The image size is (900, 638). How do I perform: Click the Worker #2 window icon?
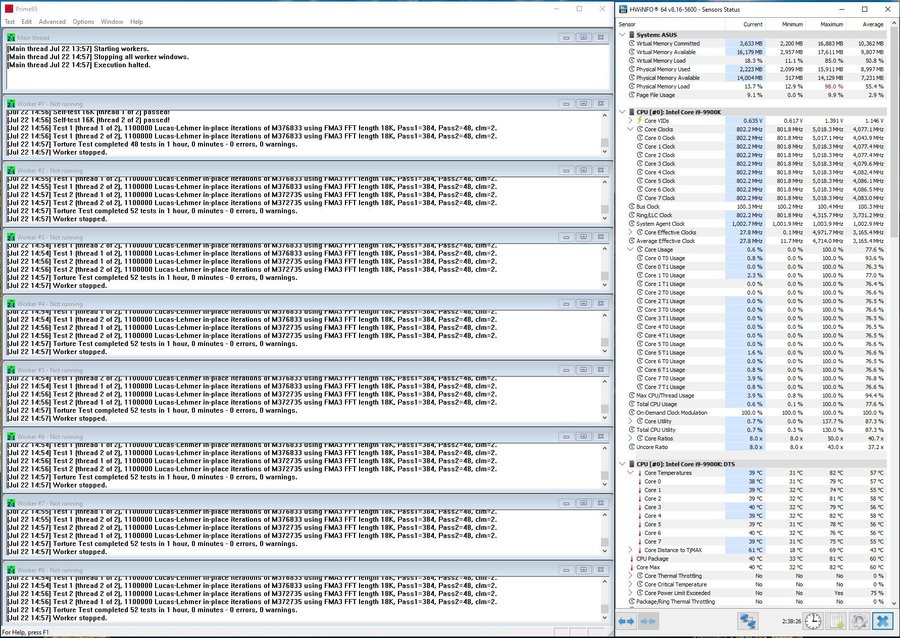point(11,170)
